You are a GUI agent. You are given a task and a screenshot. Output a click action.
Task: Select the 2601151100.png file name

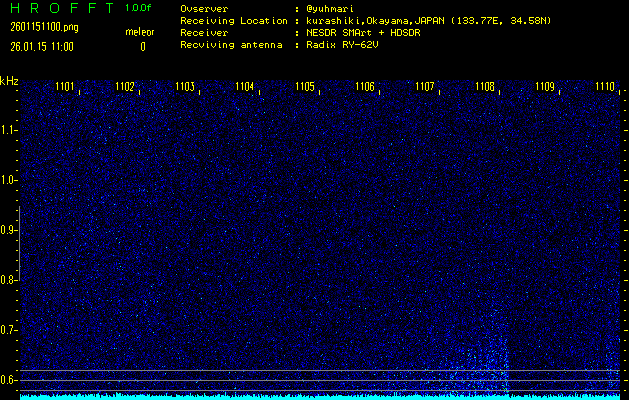click(36, 27)
